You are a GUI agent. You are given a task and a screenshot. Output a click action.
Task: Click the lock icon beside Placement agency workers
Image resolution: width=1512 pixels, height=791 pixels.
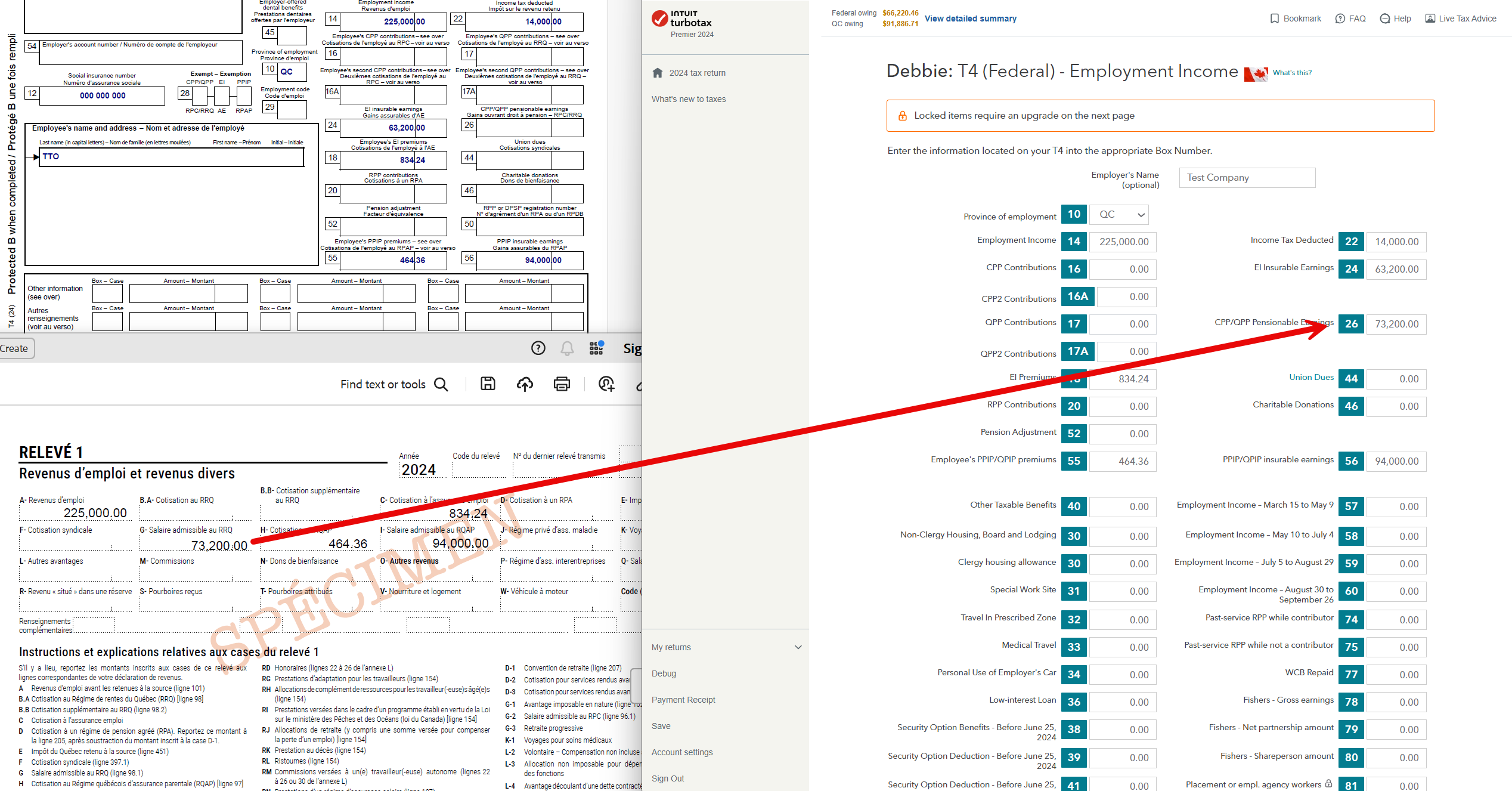click(1328, 784)
